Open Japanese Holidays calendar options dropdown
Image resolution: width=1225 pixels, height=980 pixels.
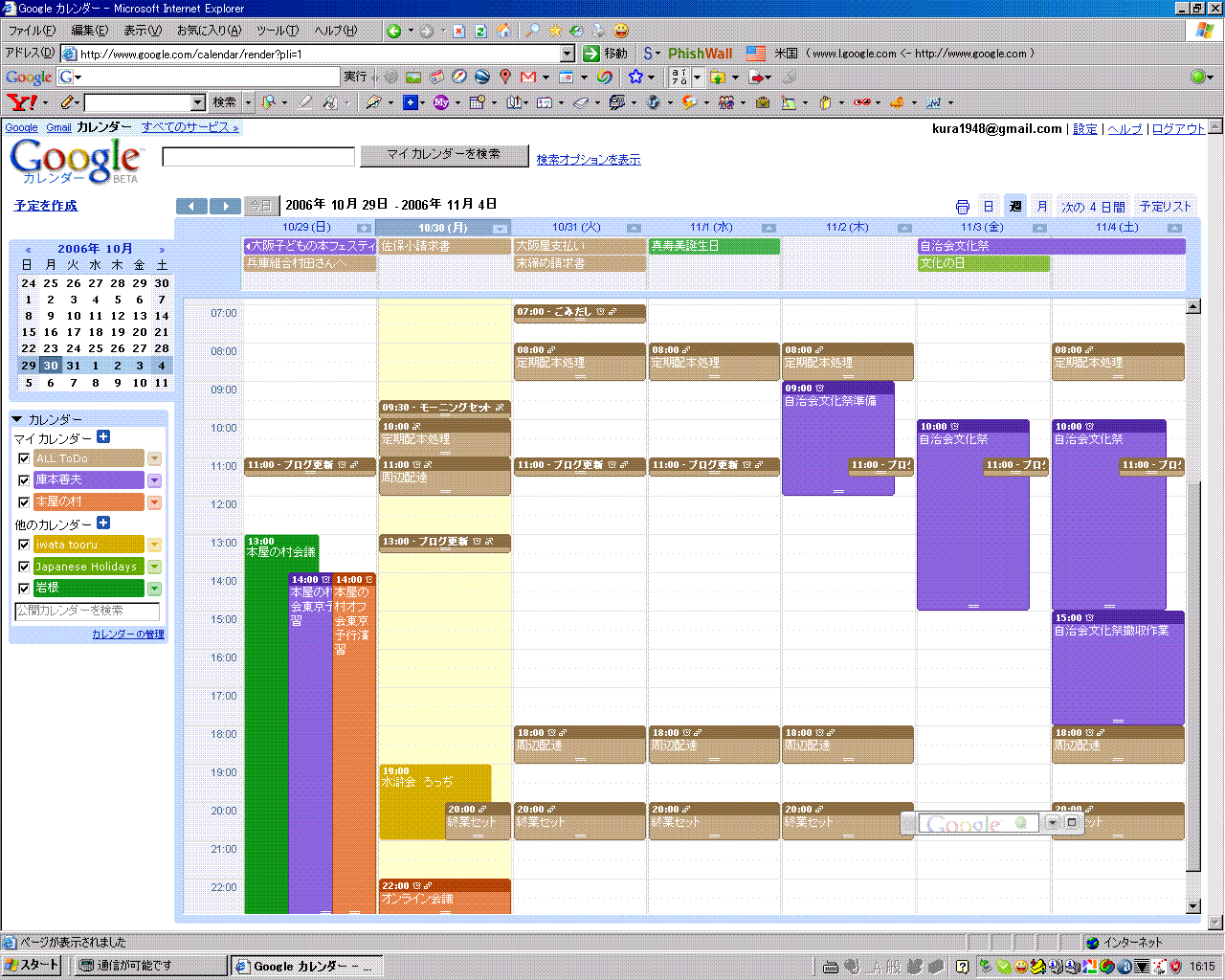154,567
